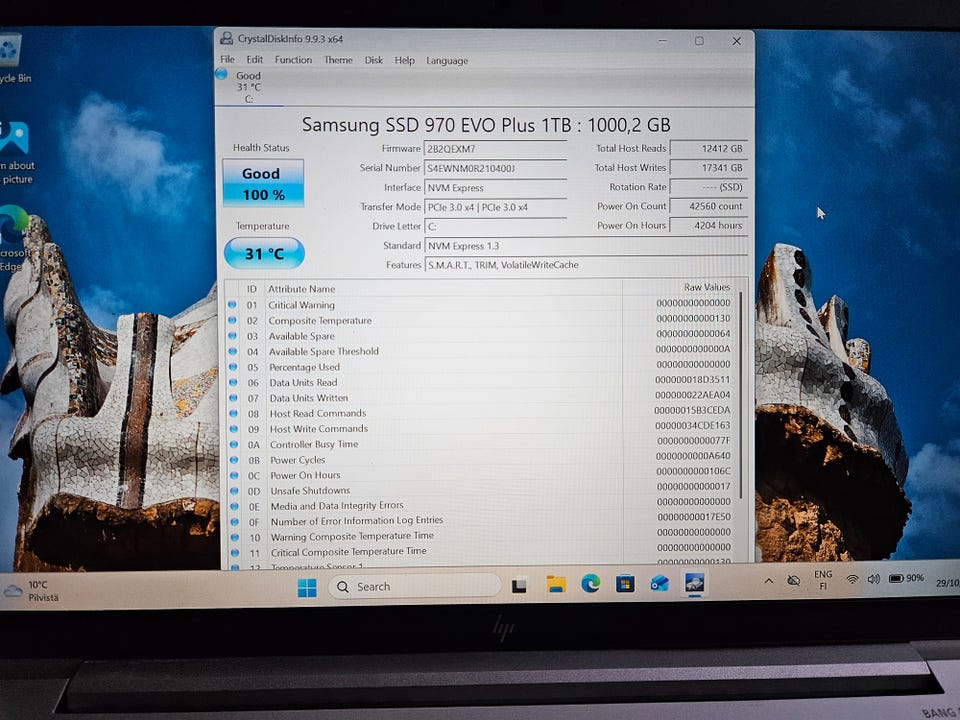Viewport: 960px width, 720px height.
Task: Open Task View from the taskbar
Action: click(x=519, y=586)
